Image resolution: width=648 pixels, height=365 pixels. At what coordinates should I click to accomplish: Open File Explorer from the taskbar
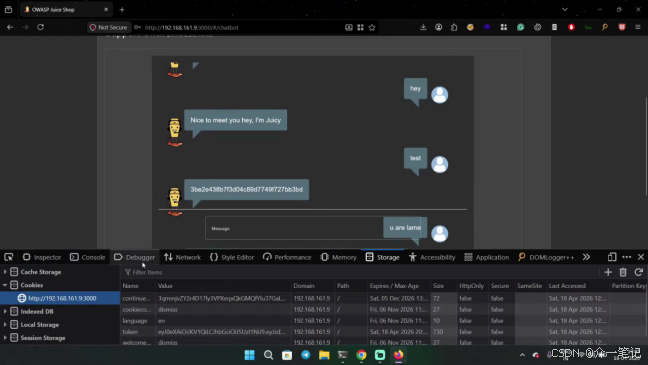coord(324,355)
